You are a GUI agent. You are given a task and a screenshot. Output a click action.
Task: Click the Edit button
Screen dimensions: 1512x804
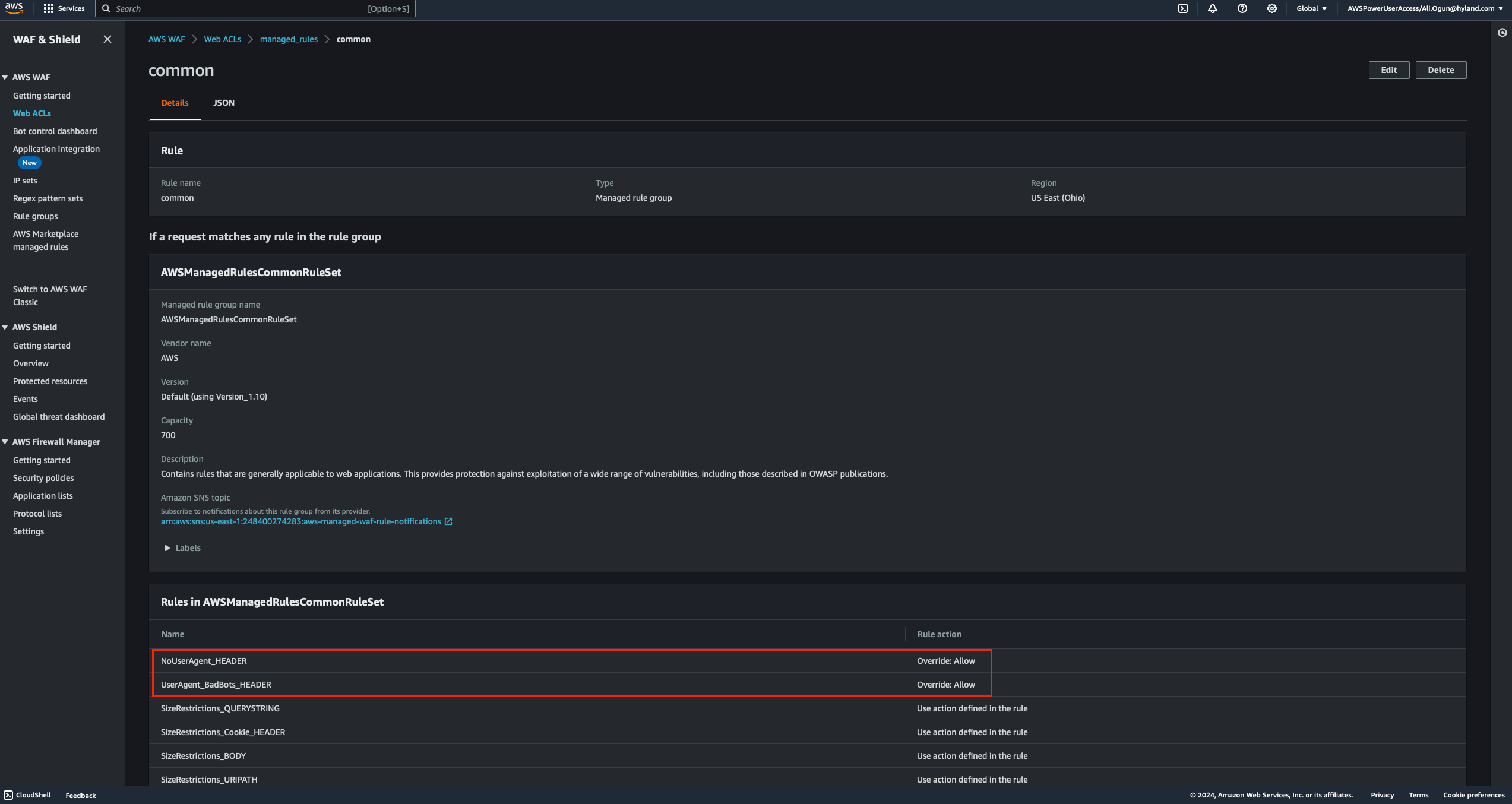point(1388,70)
